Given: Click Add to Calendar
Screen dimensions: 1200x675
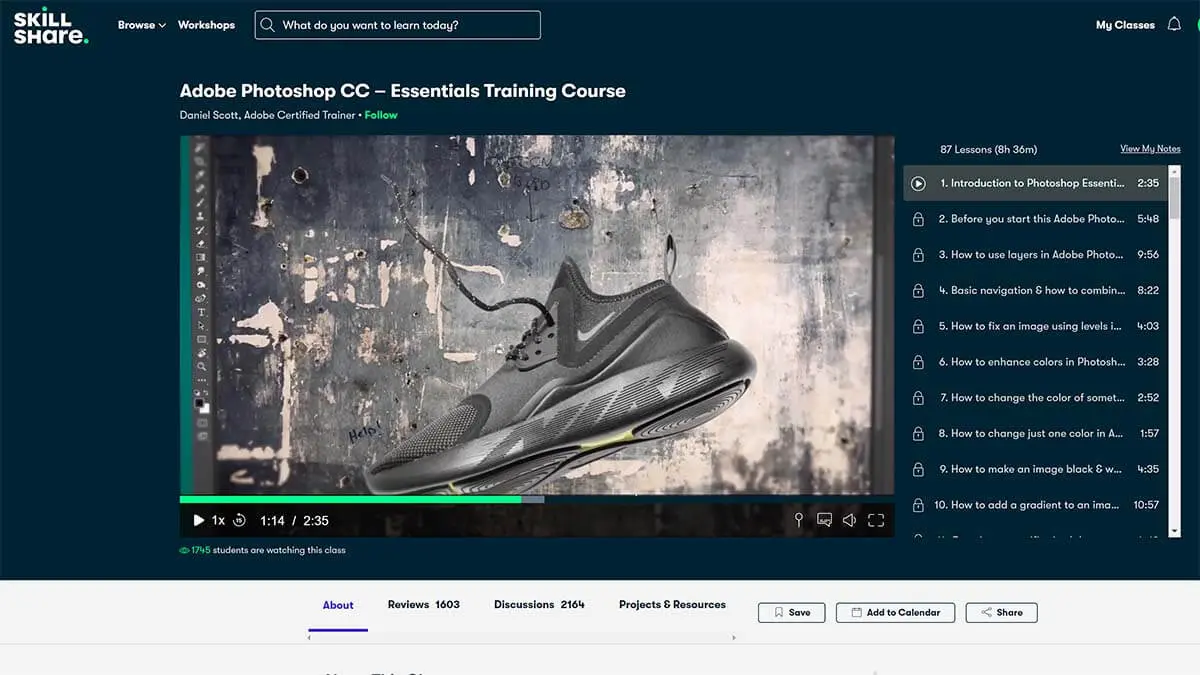Looking at the screenshot, I should pos(895,613).
